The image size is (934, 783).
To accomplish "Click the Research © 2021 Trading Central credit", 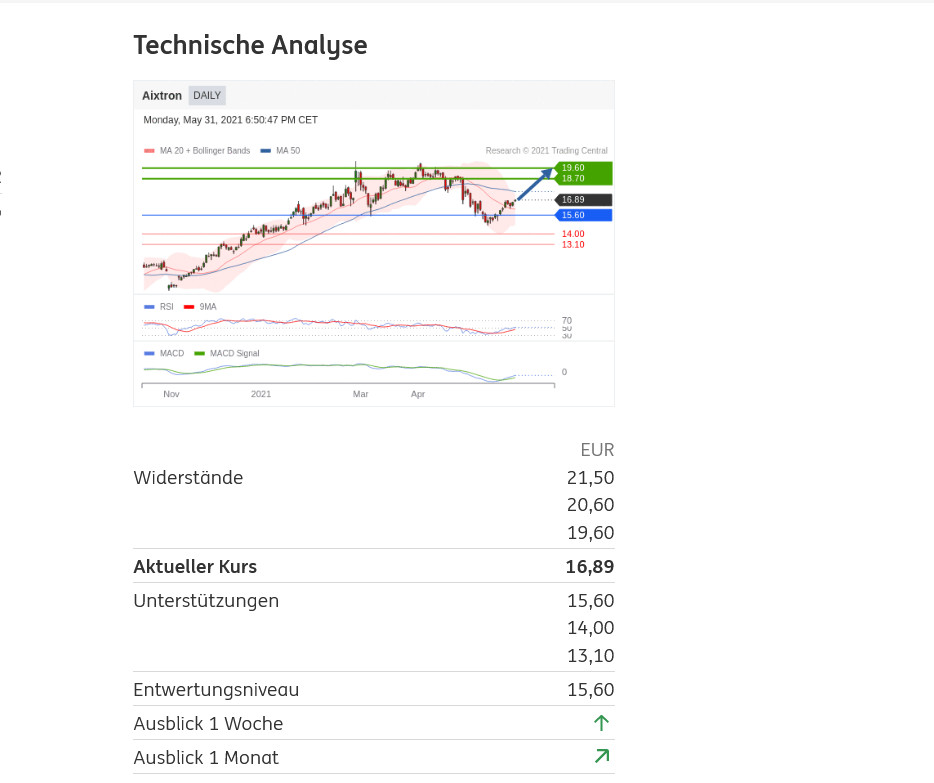I will pyautogui.click(x=546, y=151).
